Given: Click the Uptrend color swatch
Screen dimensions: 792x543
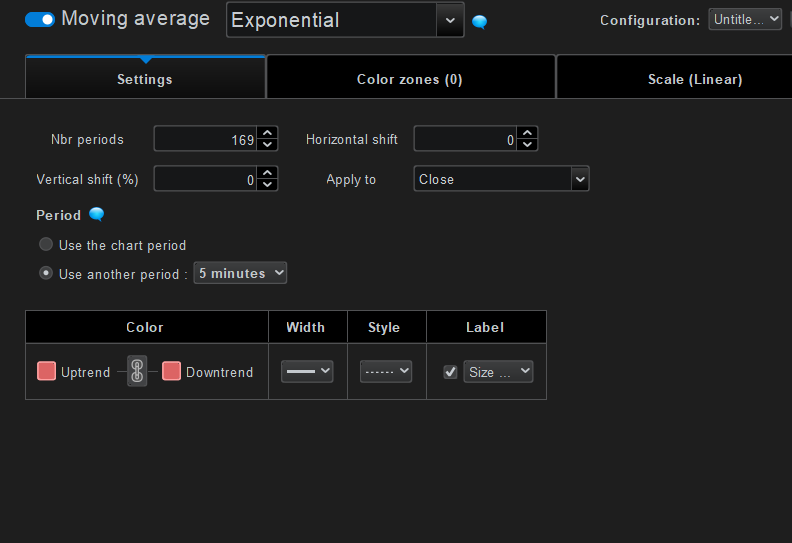Looking at the screenshot, I should tap(46, 371).
